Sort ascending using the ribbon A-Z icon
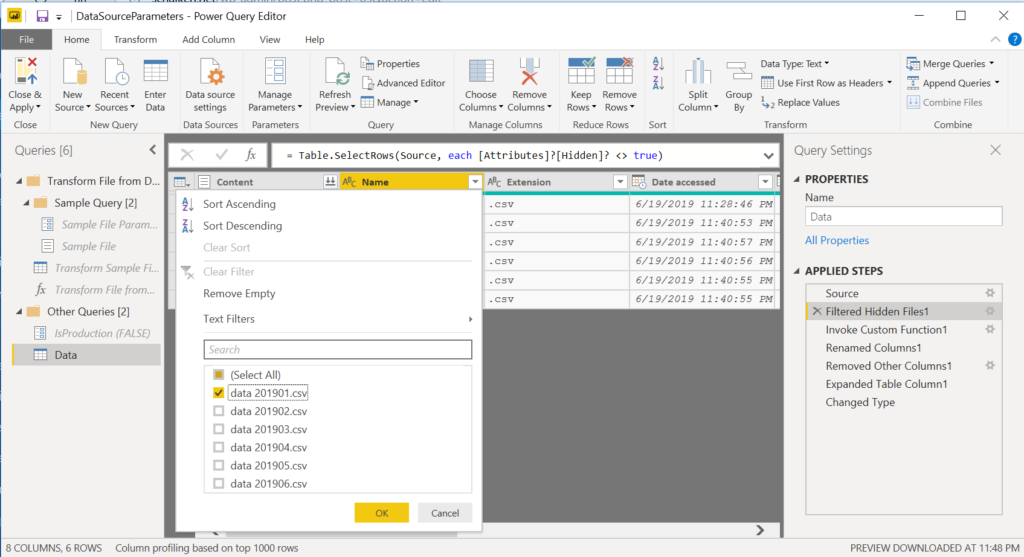The image size is (1024, 557). [658, 64]
